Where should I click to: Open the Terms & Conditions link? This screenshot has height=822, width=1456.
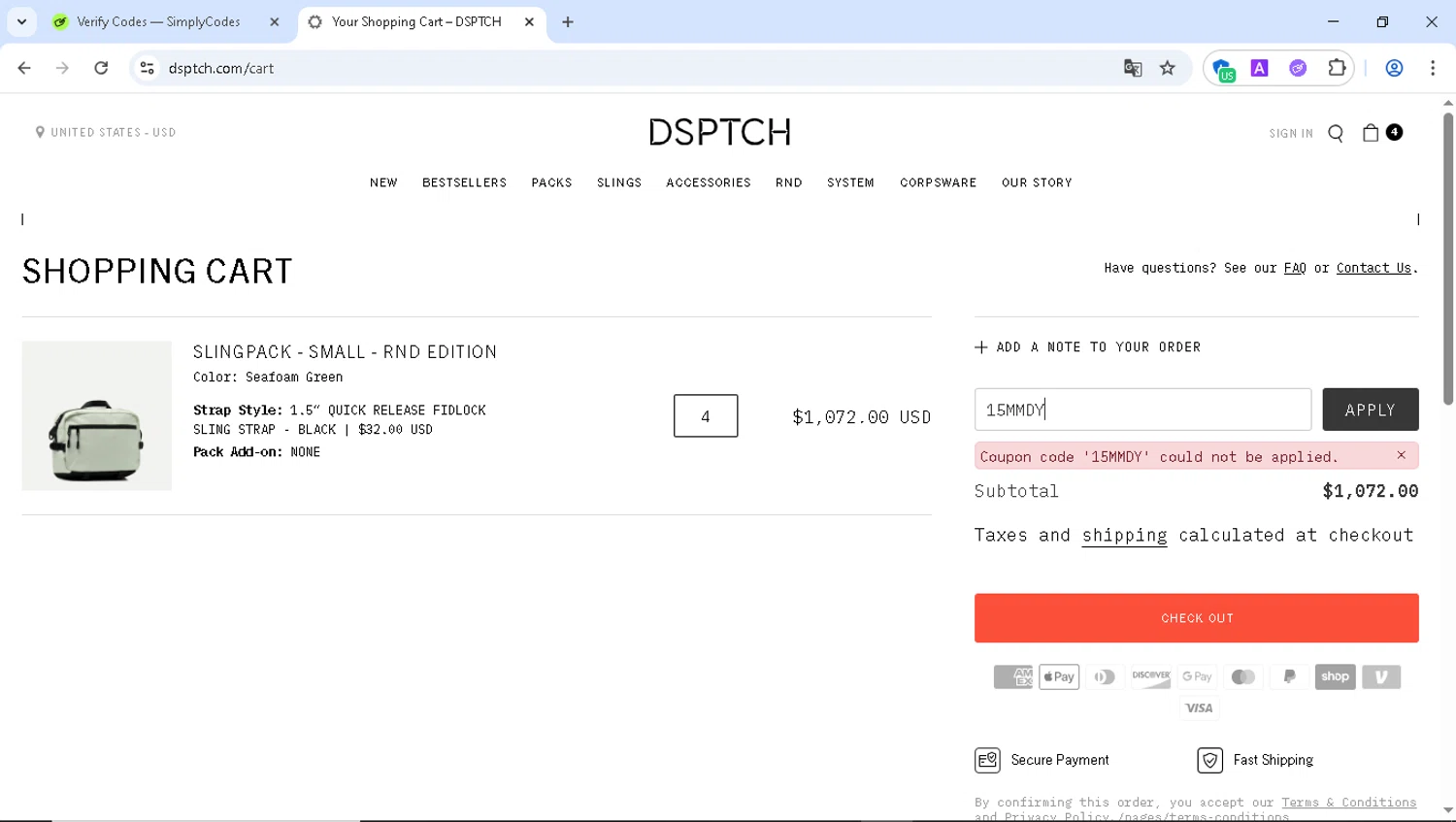pyautogui.click(x=1348, y=802)
